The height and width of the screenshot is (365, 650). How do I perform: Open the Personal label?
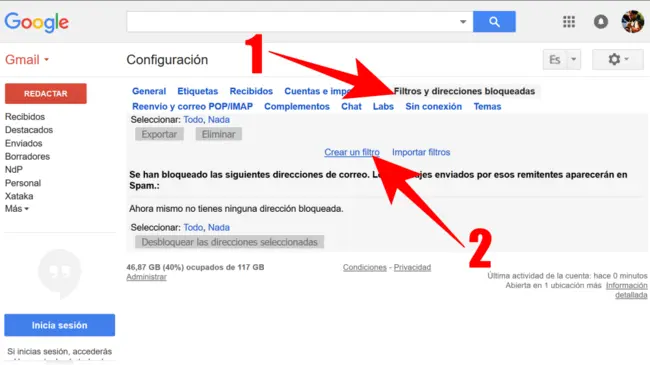click(23, 183)
